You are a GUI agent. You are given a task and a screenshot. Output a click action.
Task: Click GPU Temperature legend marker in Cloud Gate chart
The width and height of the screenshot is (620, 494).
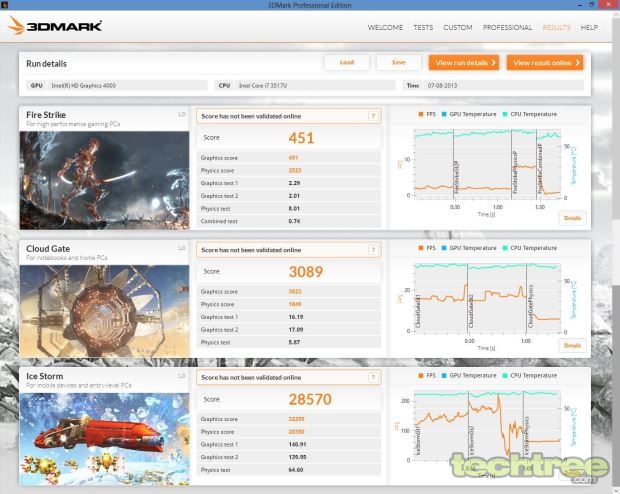444,248
